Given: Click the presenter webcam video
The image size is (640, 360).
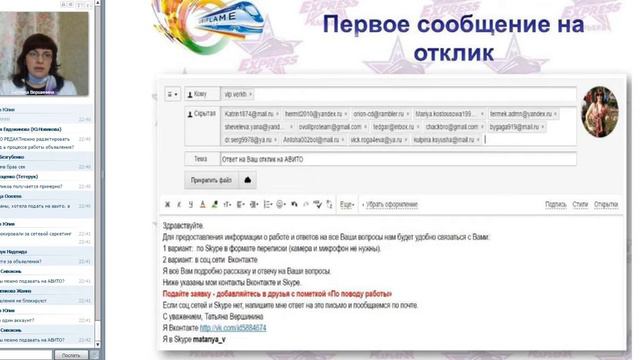Looking at the screenshot, I should click(44, 53).
